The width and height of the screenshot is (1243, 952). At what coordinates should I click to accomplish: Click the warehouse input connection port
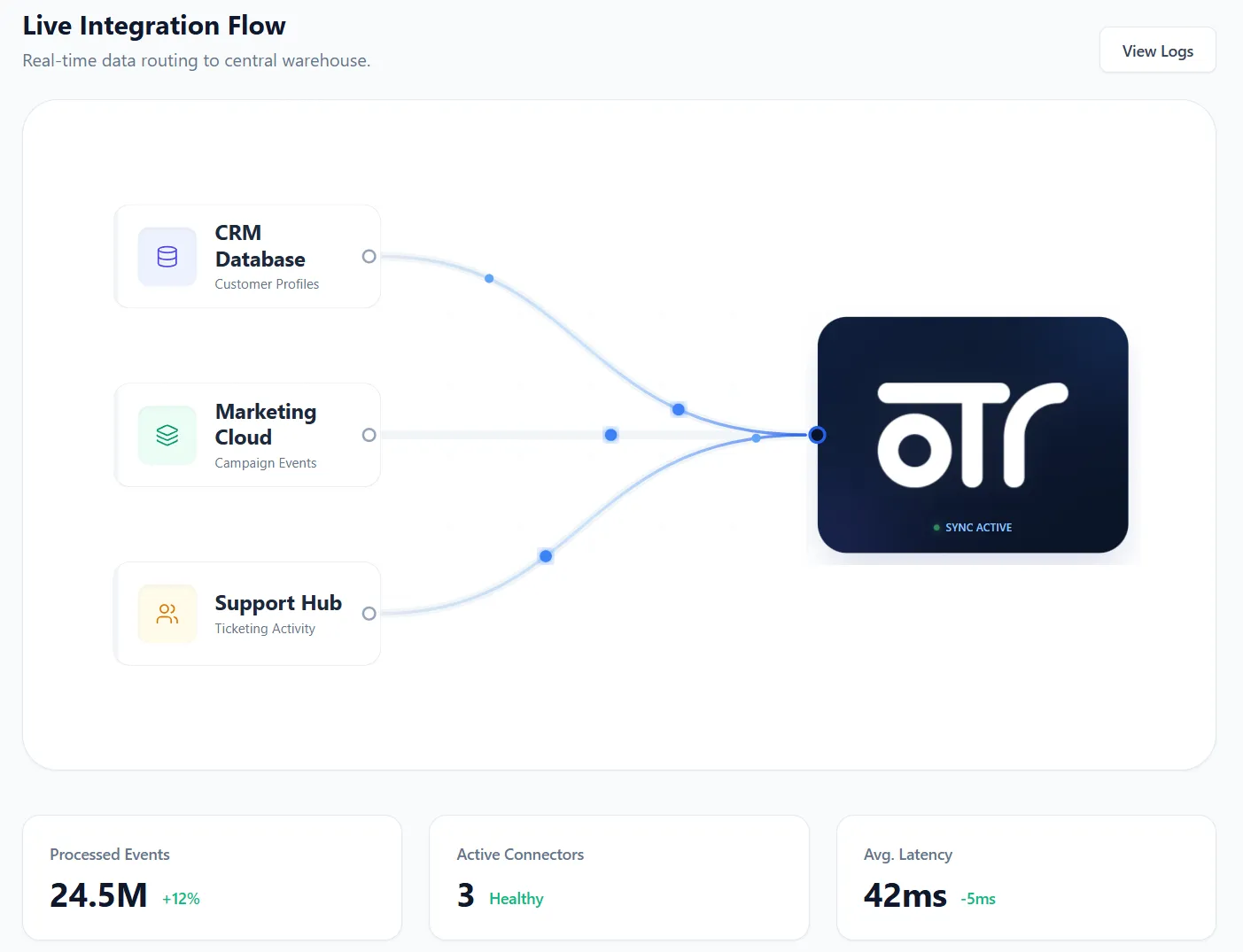click(818, 435)
